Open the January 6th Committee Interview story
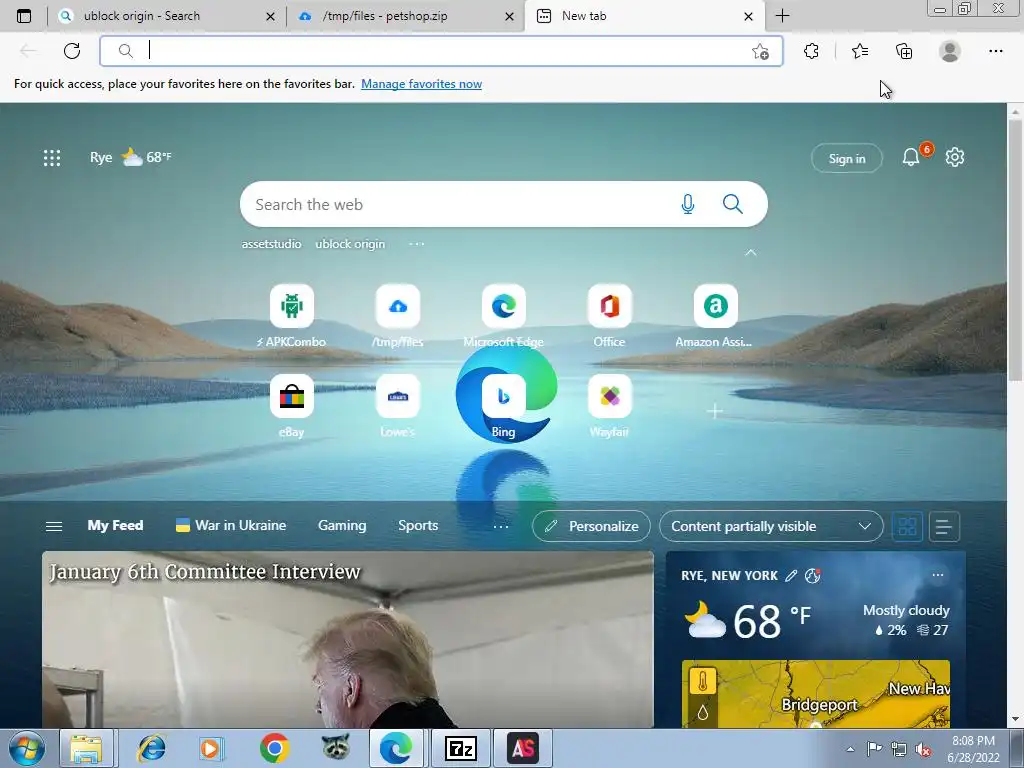1024x768 pixels. pos(347,639)
